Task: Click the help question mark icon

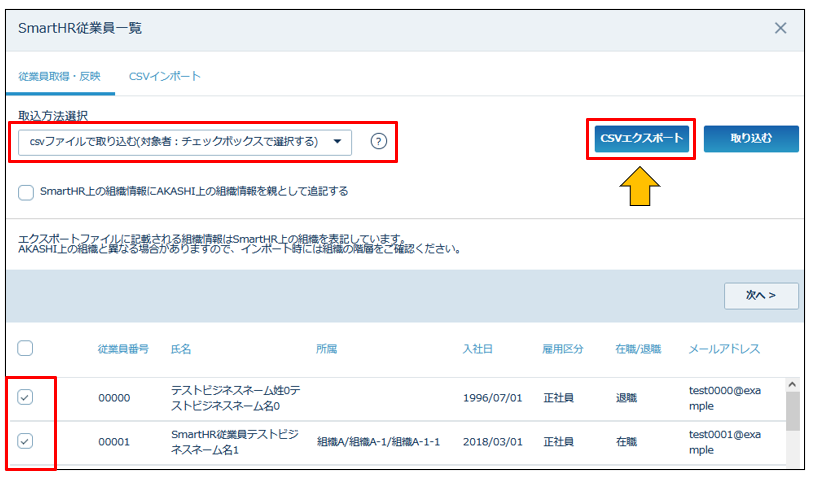Action: point(378,141)
